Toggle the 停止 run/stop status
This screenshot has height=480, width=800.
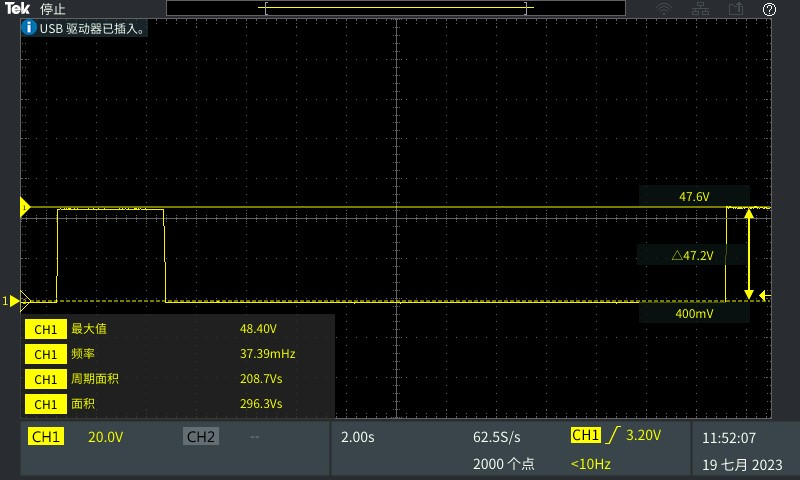point(53,9)
